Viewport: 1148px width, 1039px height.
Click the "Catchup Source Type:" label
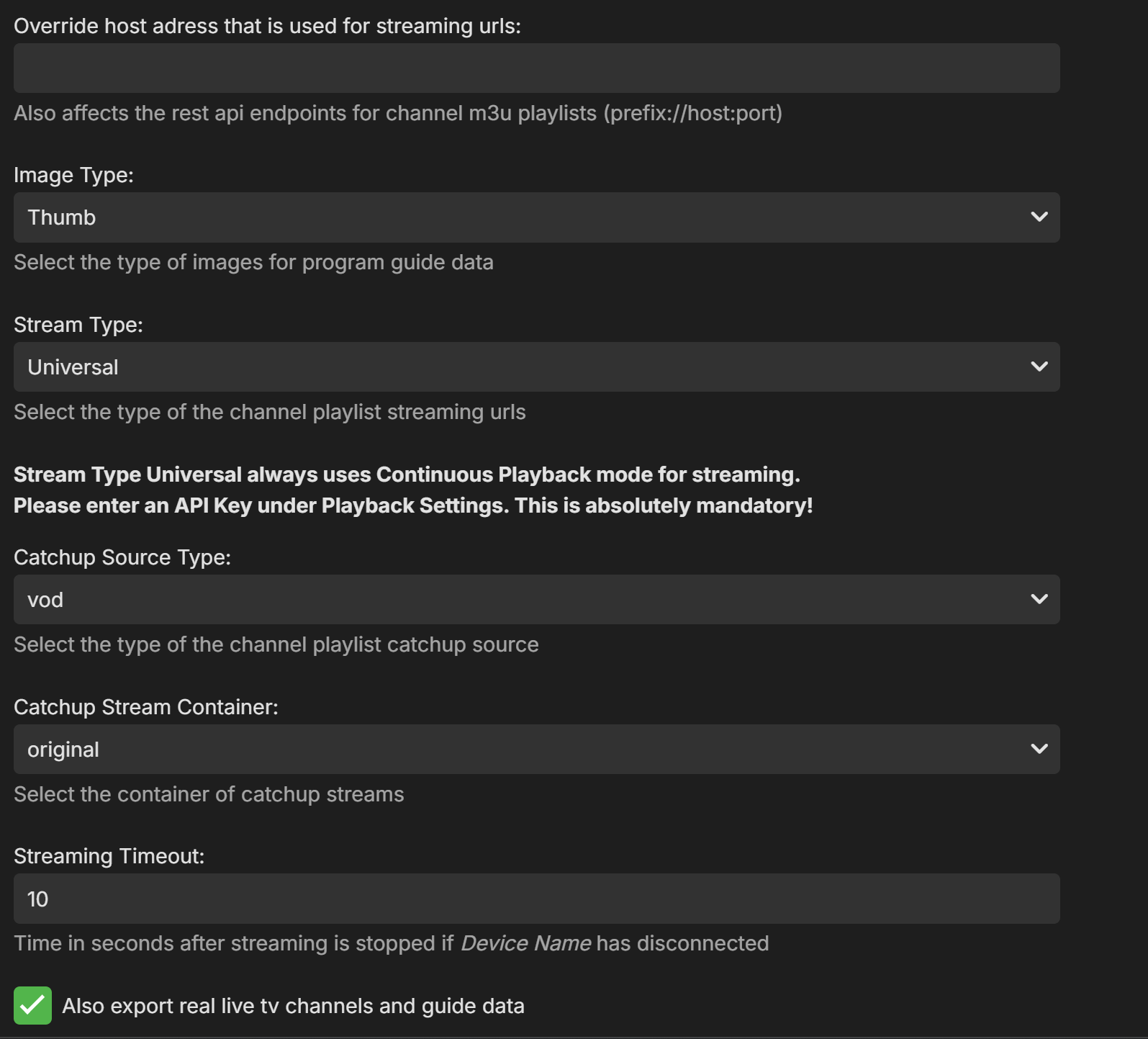pyautogui.click(x=122, y=557)
